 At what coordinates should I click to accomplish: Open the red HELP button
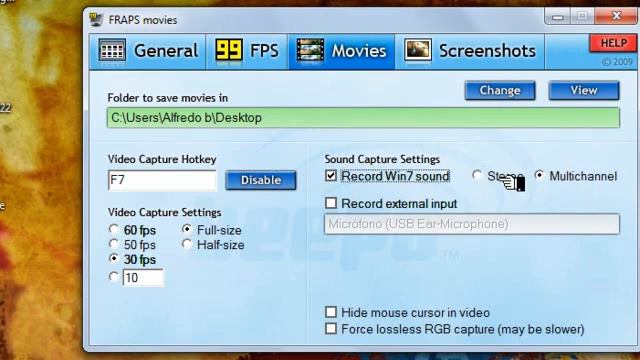click(613, 43)
